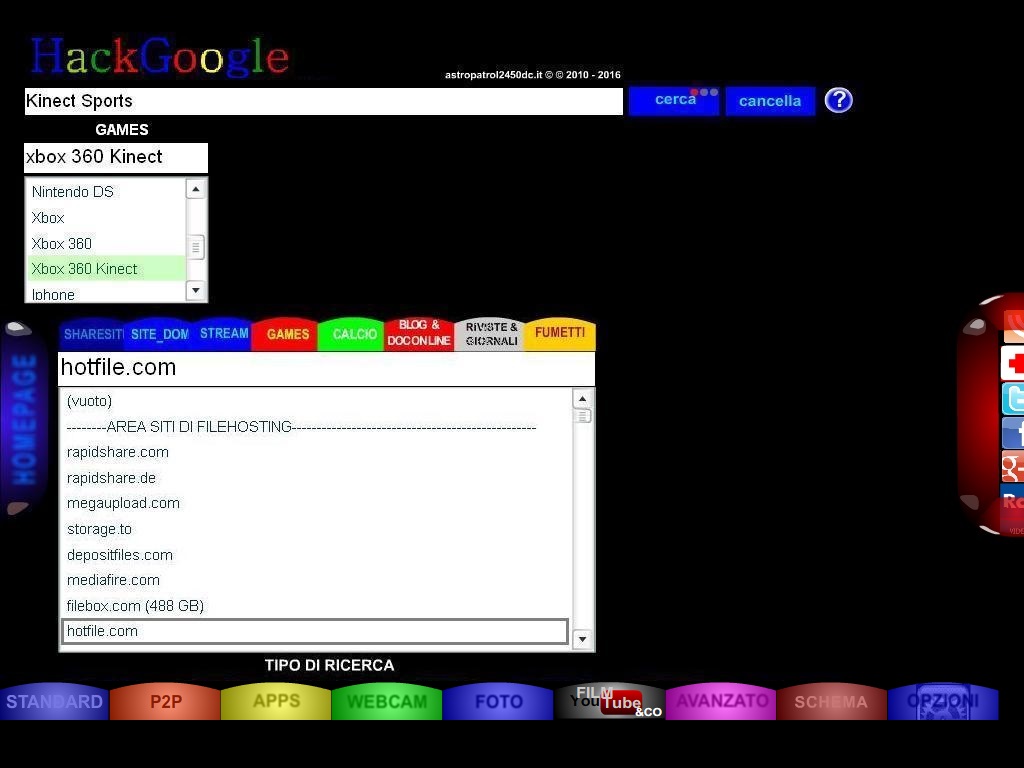
Task: Select hotfile.com in the site list
Action: pos(315,632)
